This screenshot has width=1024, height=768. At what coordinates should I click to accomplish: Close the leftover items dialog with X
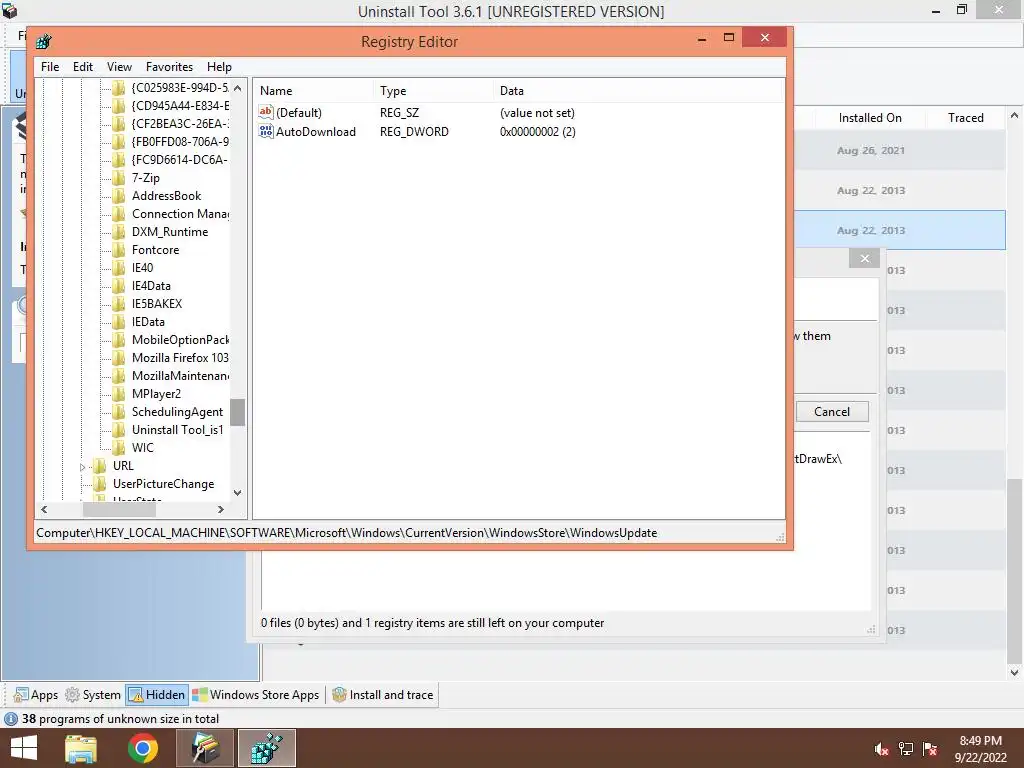(x=865, y=259)
